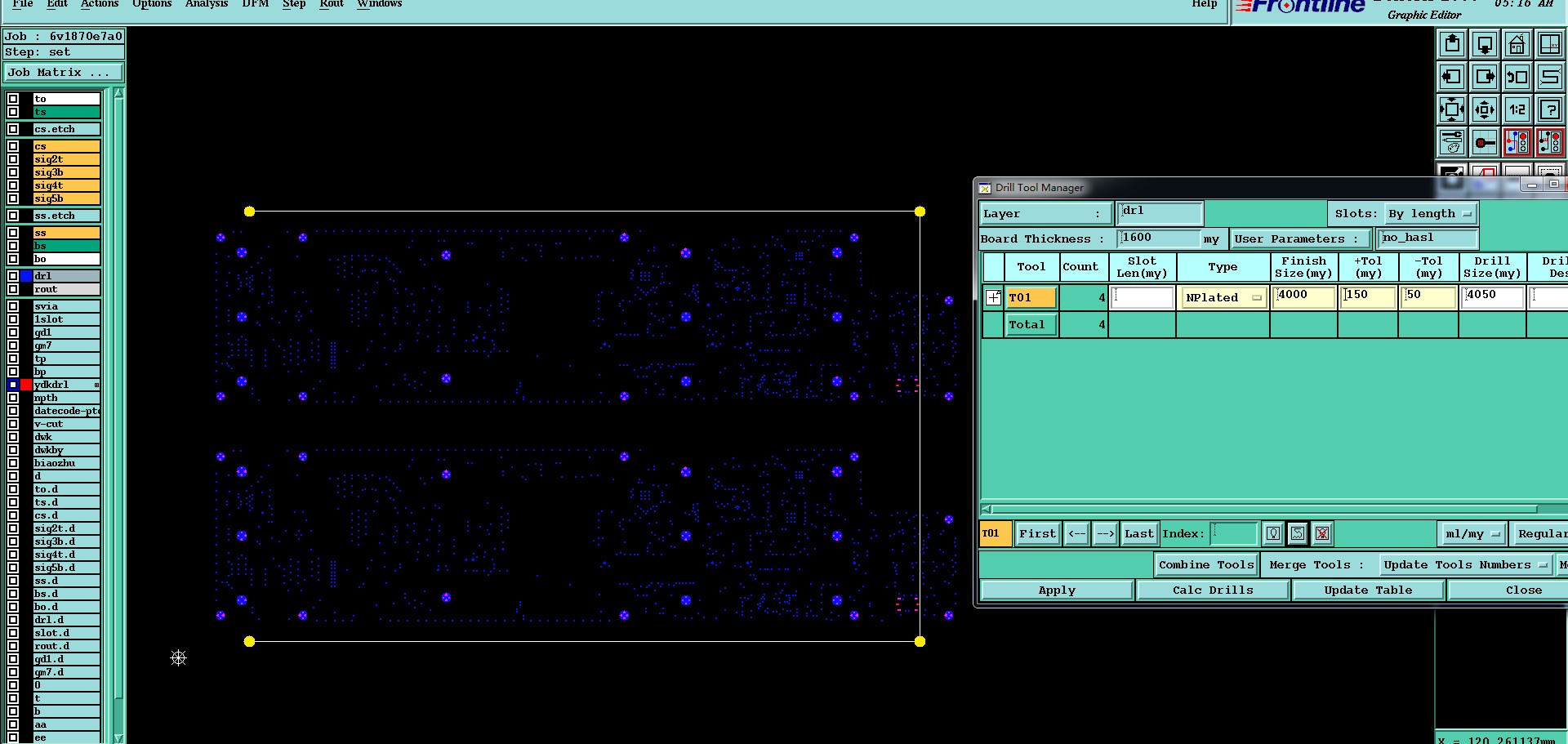This screenshot has height=744, width=1568.
Task: Click the pan down view icon
Action: click(x=1485, y=44)
